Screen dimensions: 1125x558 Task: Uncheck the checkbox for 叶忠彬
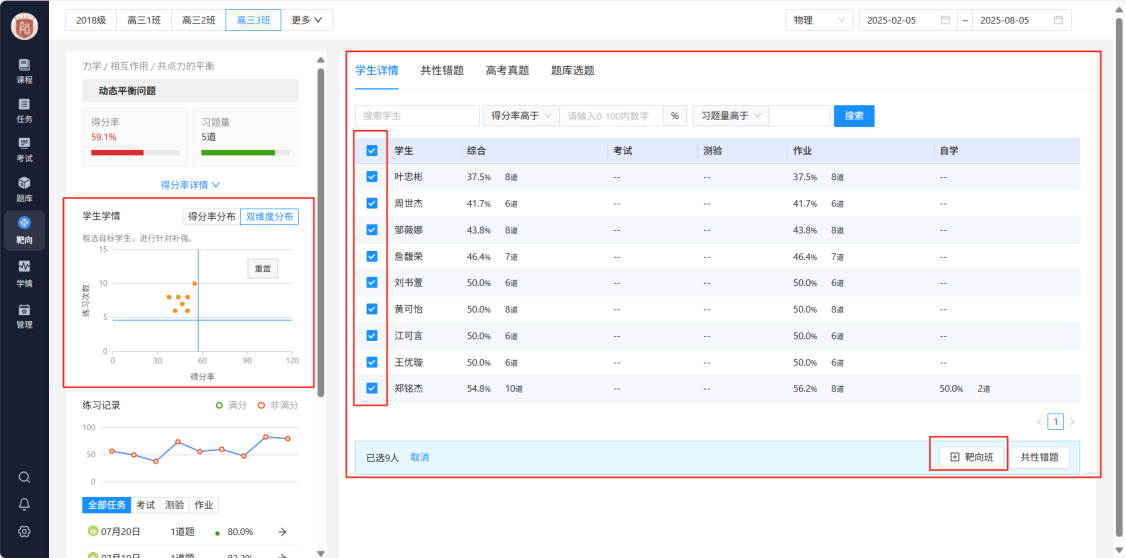[372, 176]
